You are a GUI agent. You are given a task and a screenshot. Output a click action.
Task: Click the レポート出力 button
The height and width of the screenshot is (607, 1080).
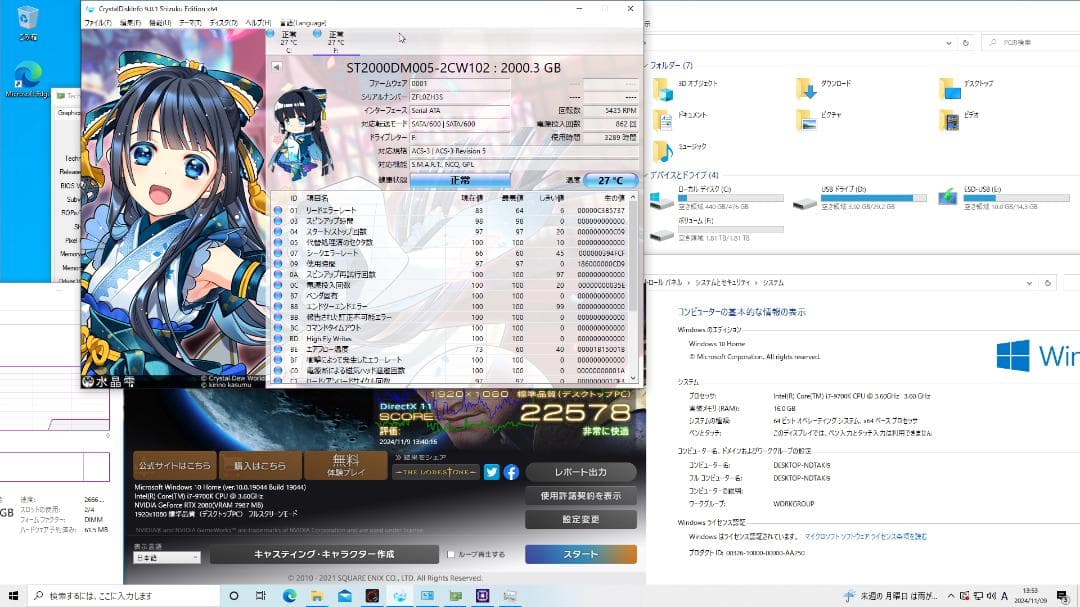point(580,471)
